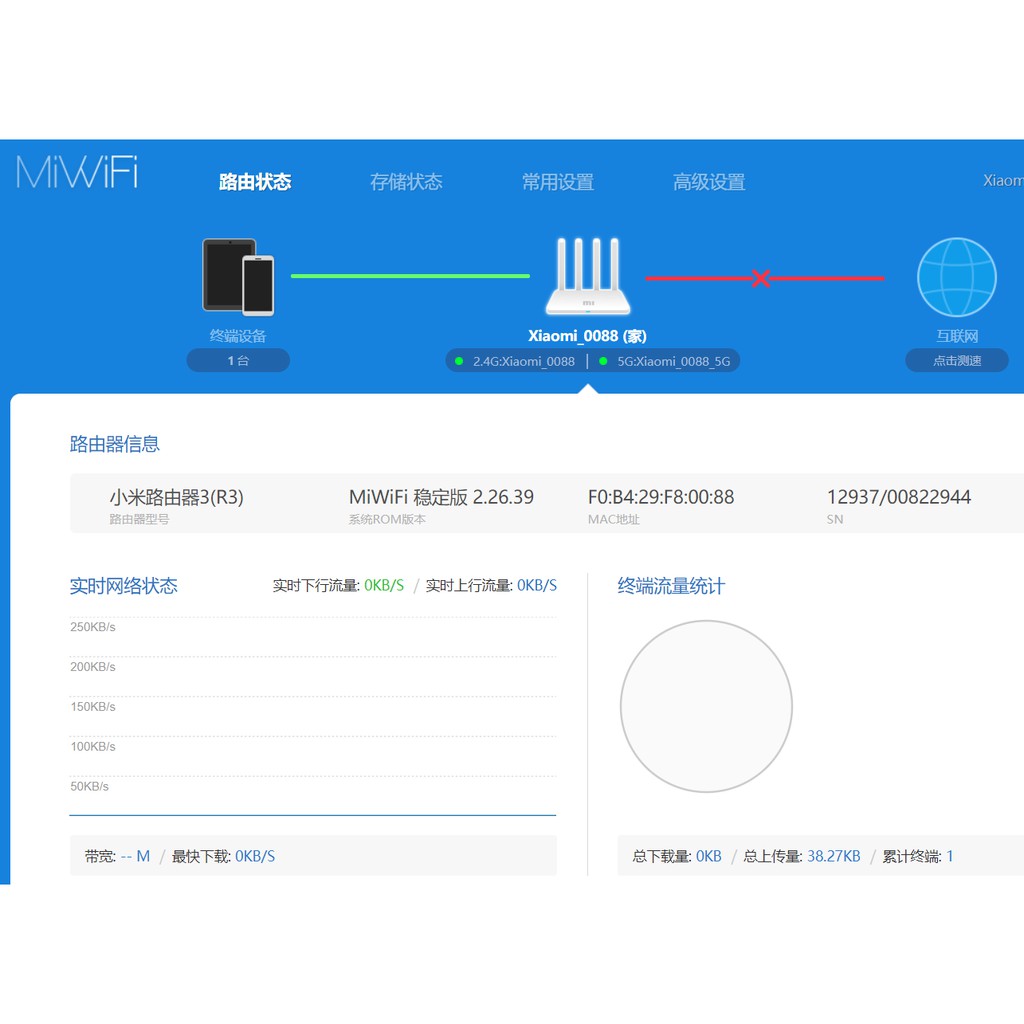1024x1024 pixels.
Task: Click the 终端设备 label
Action: pyautogui.click(x=238, y=336)
